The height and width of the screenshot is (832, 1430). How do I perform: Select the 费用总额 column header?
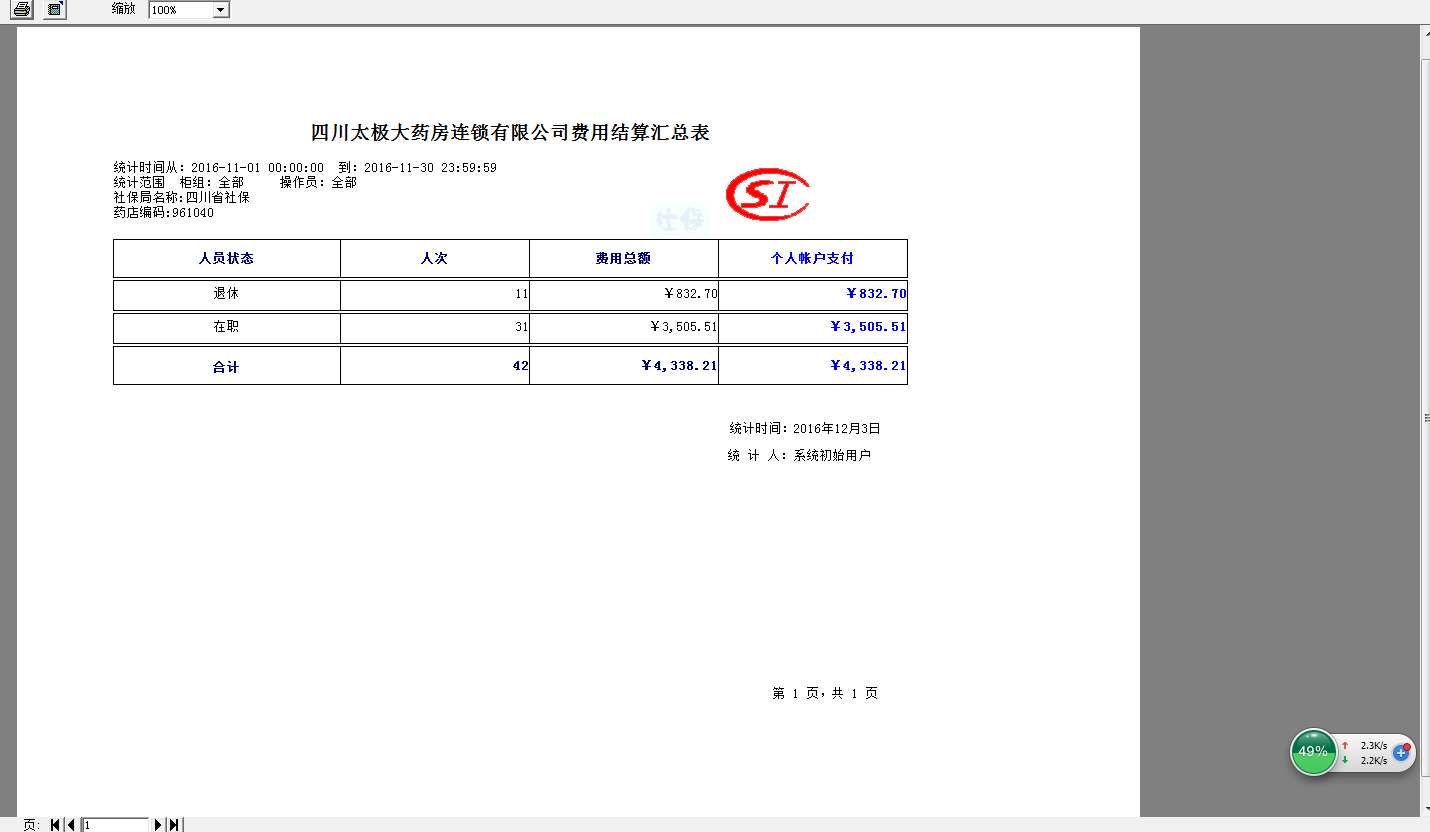tap(623, 258)
